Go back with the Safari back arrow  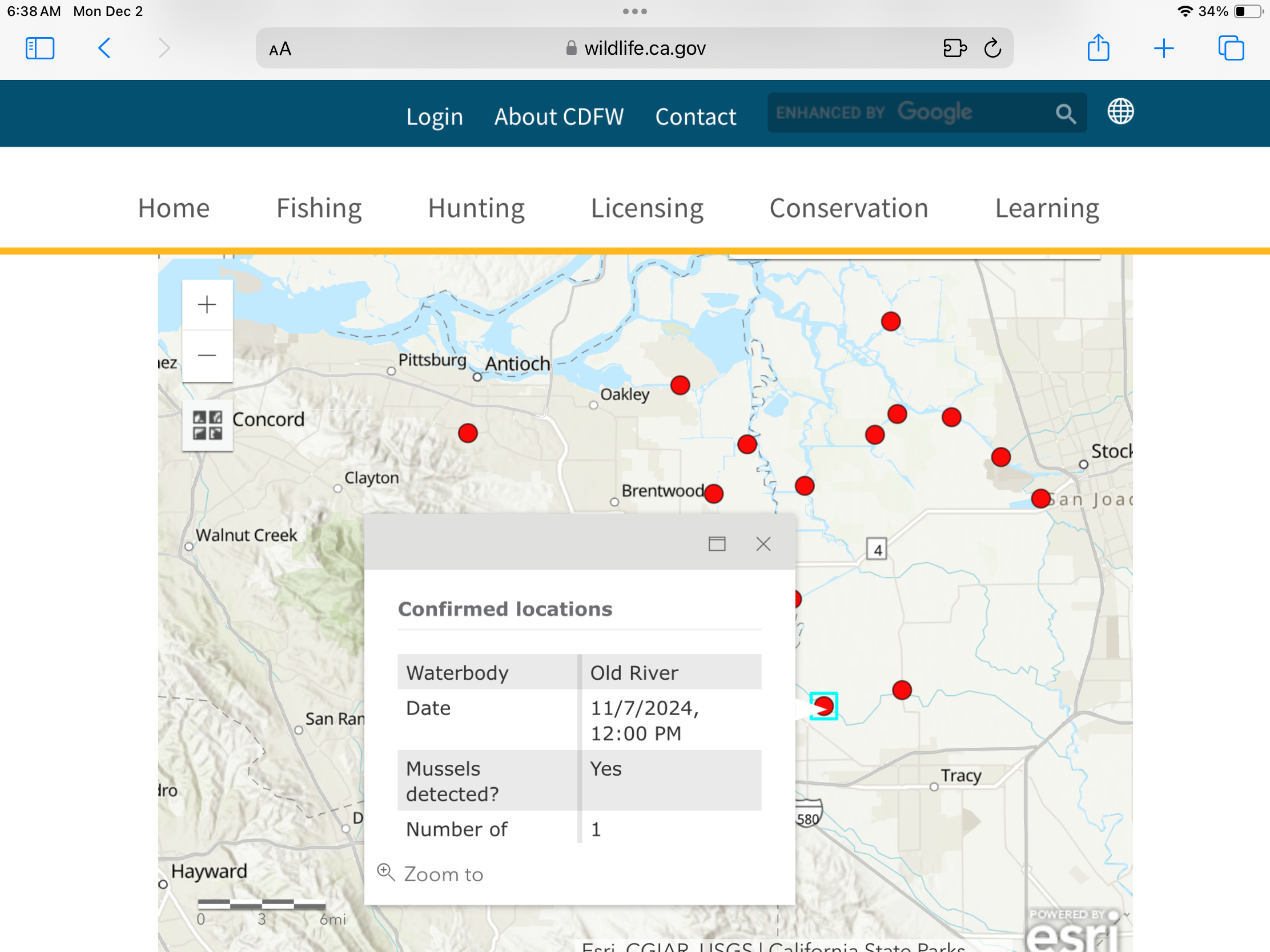coord(104,48)
